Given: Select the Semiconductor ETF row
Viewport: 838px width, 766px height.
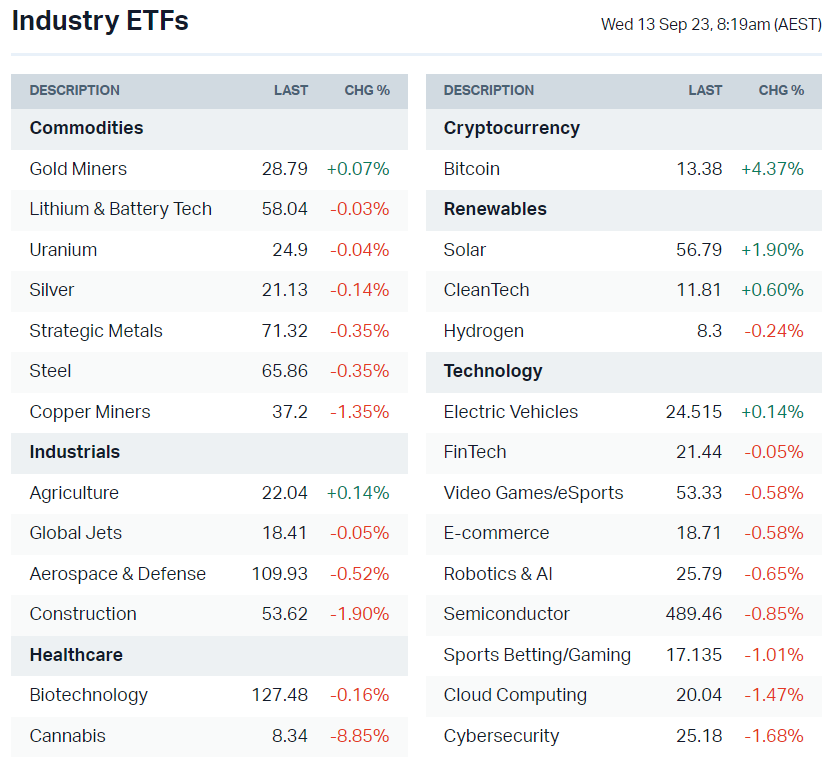Looking at the screenshot, I should tap(507, 614).
